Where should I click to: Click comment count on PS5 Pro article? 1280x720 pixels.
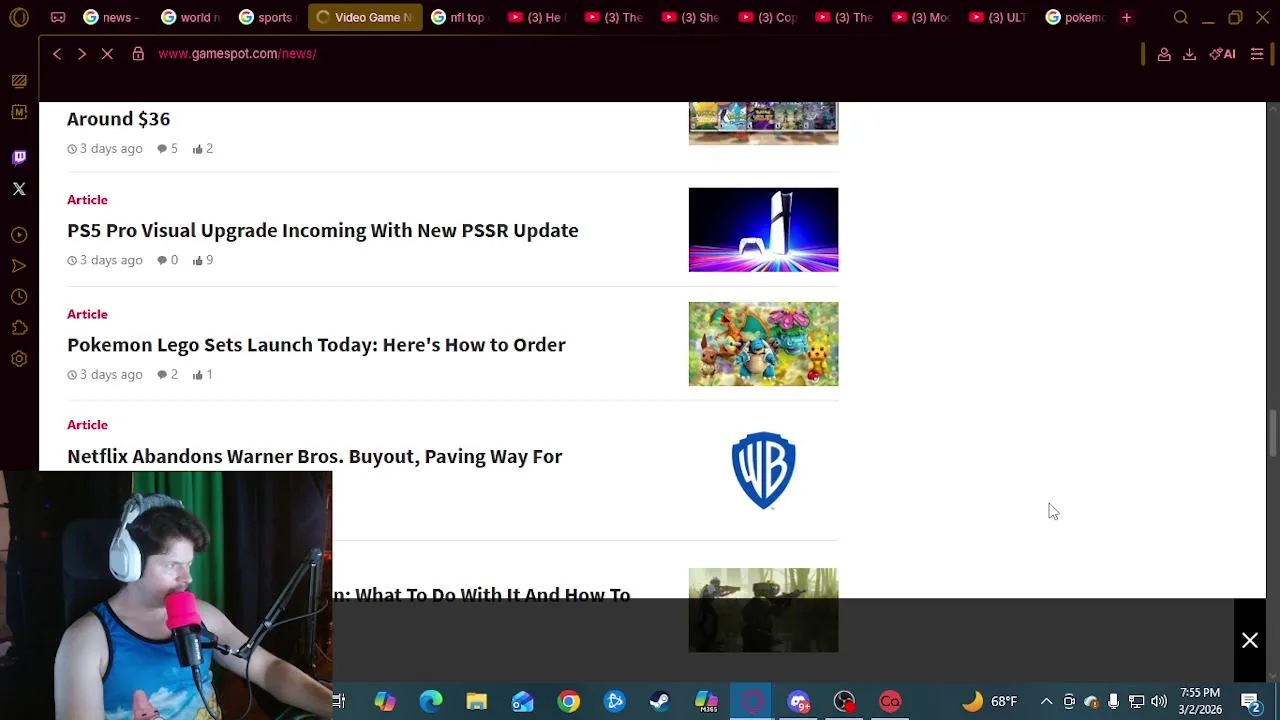167,260
